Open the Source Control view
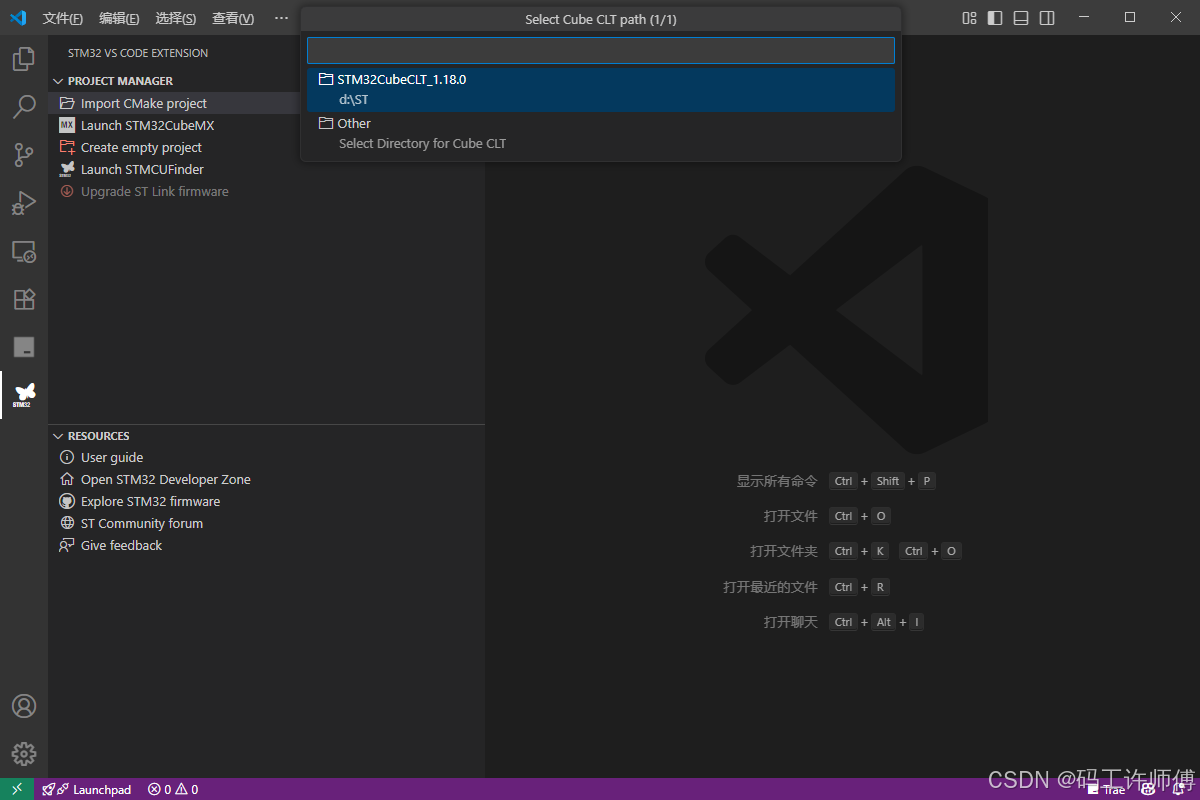The width and height of the screenshot is (1200, 800). pyautogui.click(x=24, y=155)
